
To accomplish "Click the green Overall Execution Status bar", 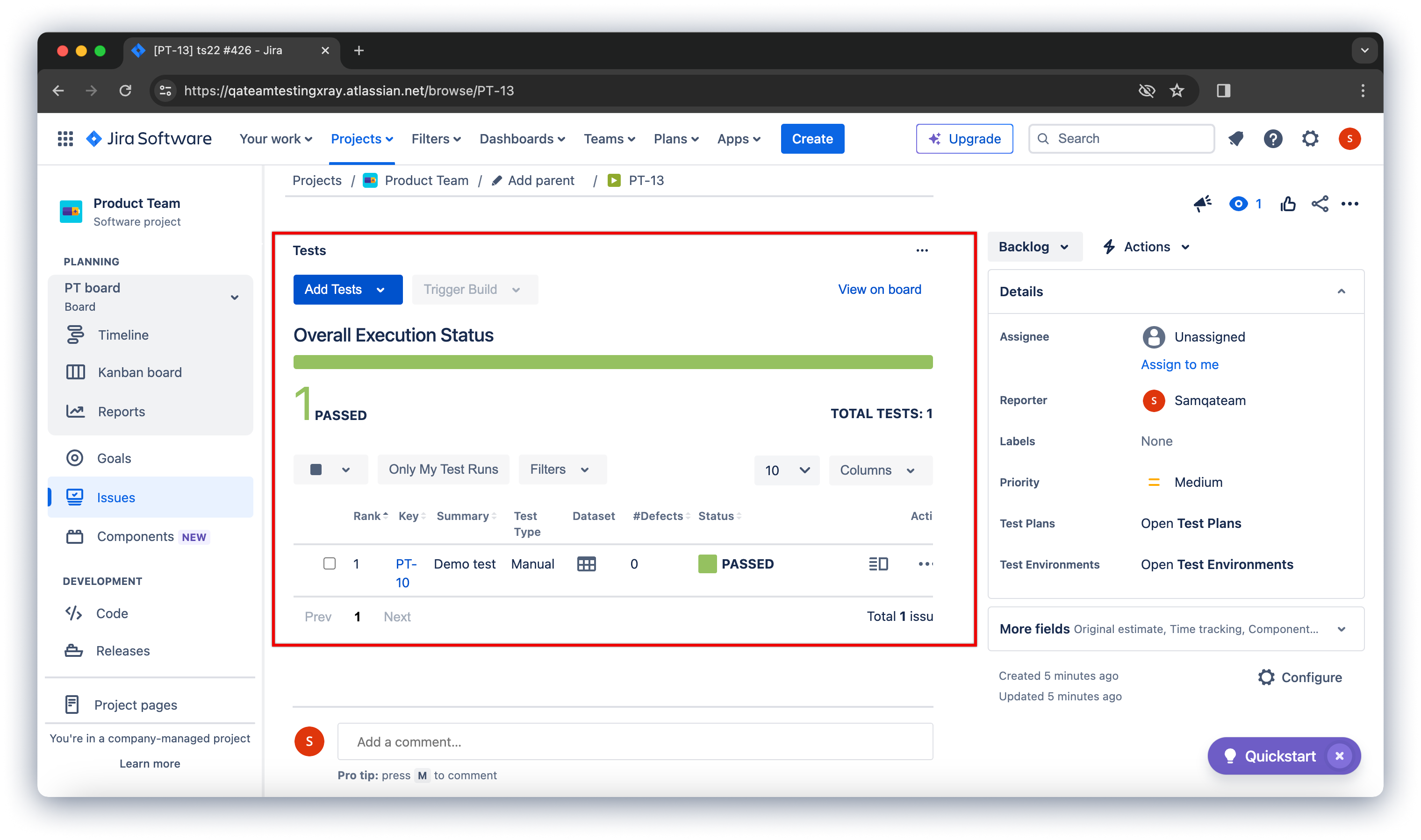I will click(x=612, y=362).
